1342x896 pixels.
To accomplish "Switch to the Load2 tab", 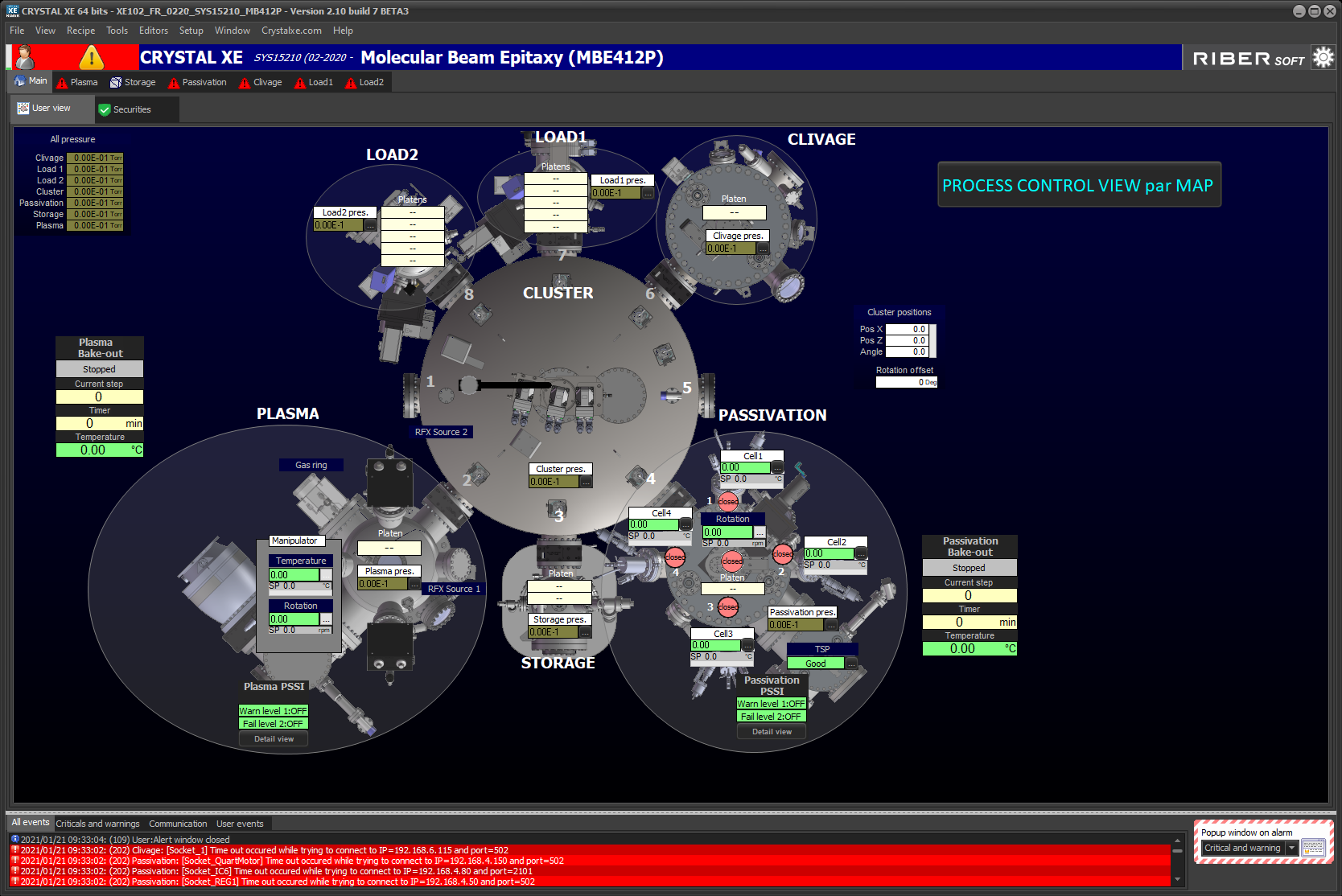I will tap(364, 82).
